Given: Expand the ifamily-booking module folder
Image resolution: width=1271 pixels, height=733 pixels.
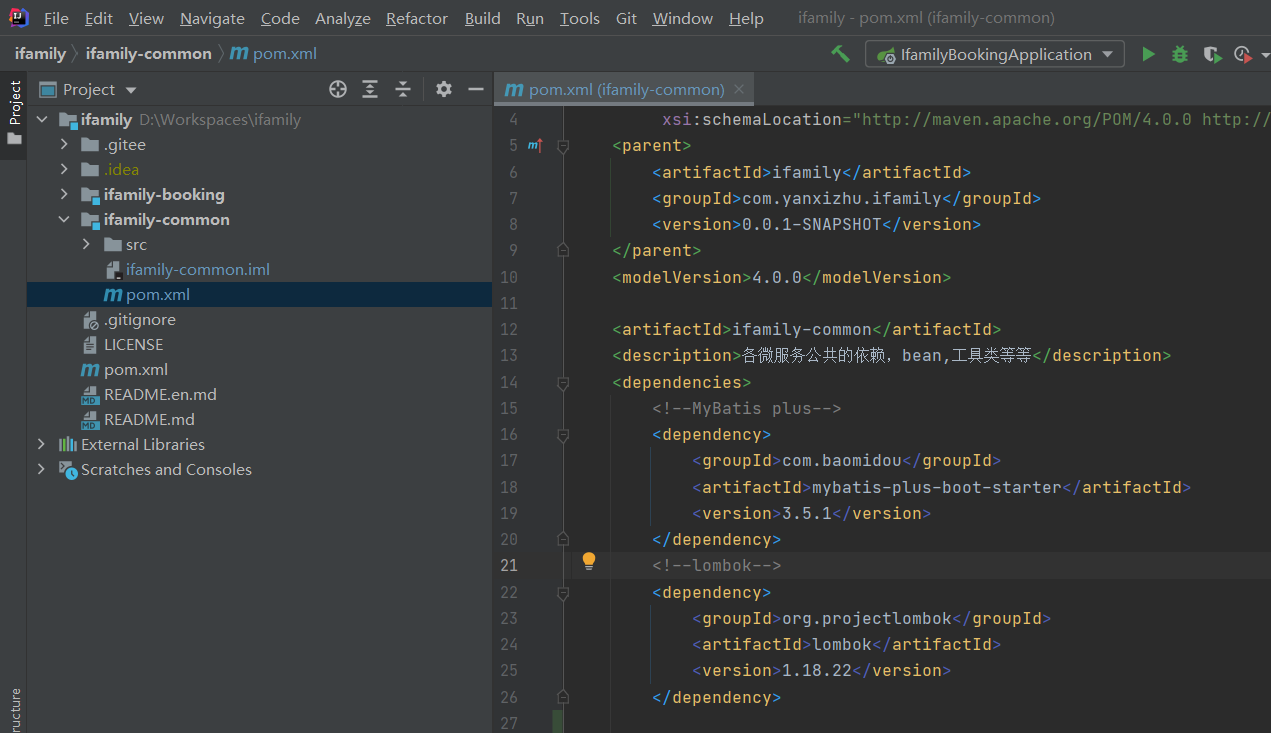Looking at the screenshot, I should coord(65,194).
